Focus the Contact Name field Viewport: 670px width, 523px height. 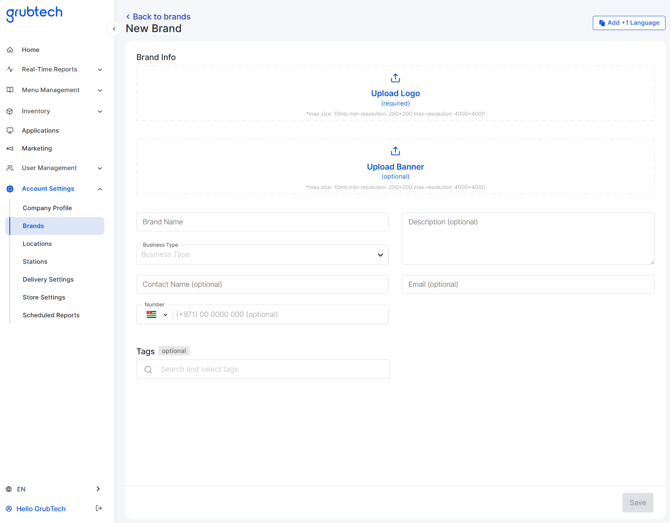pyautogui.click(x=262, y=285)
